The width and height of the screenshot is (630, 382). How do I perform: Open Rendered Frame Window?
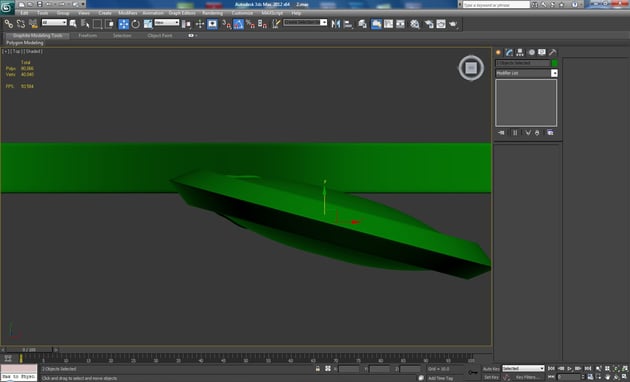coord(441,24)
